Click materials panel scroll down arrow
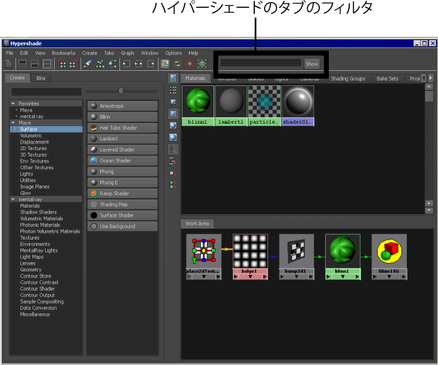Viewport: 438px width, 365px height. pyautogui.click(x=429, y=210)
